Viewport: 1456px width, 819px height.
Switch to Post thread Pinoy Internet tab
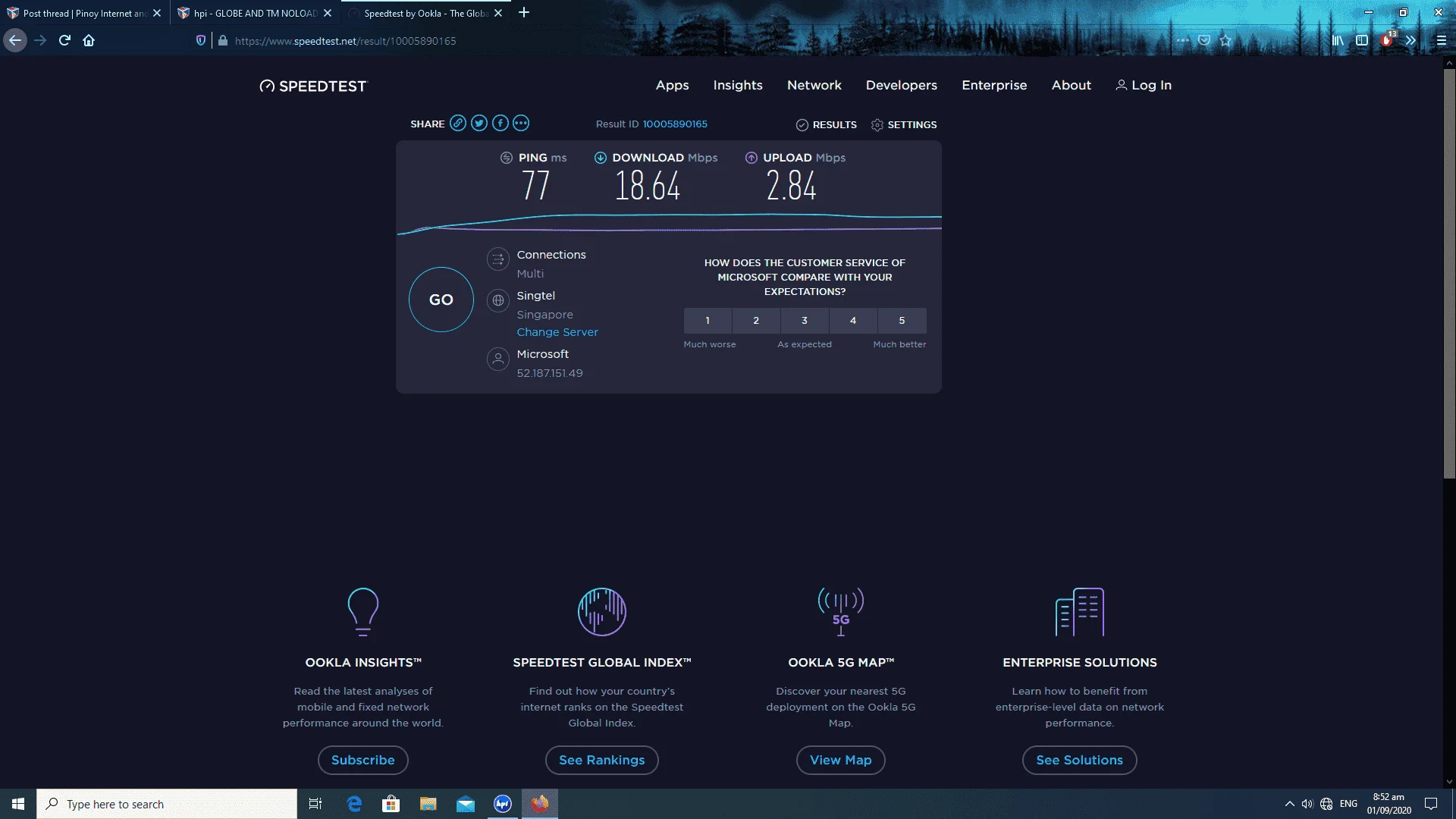[84, 14]
